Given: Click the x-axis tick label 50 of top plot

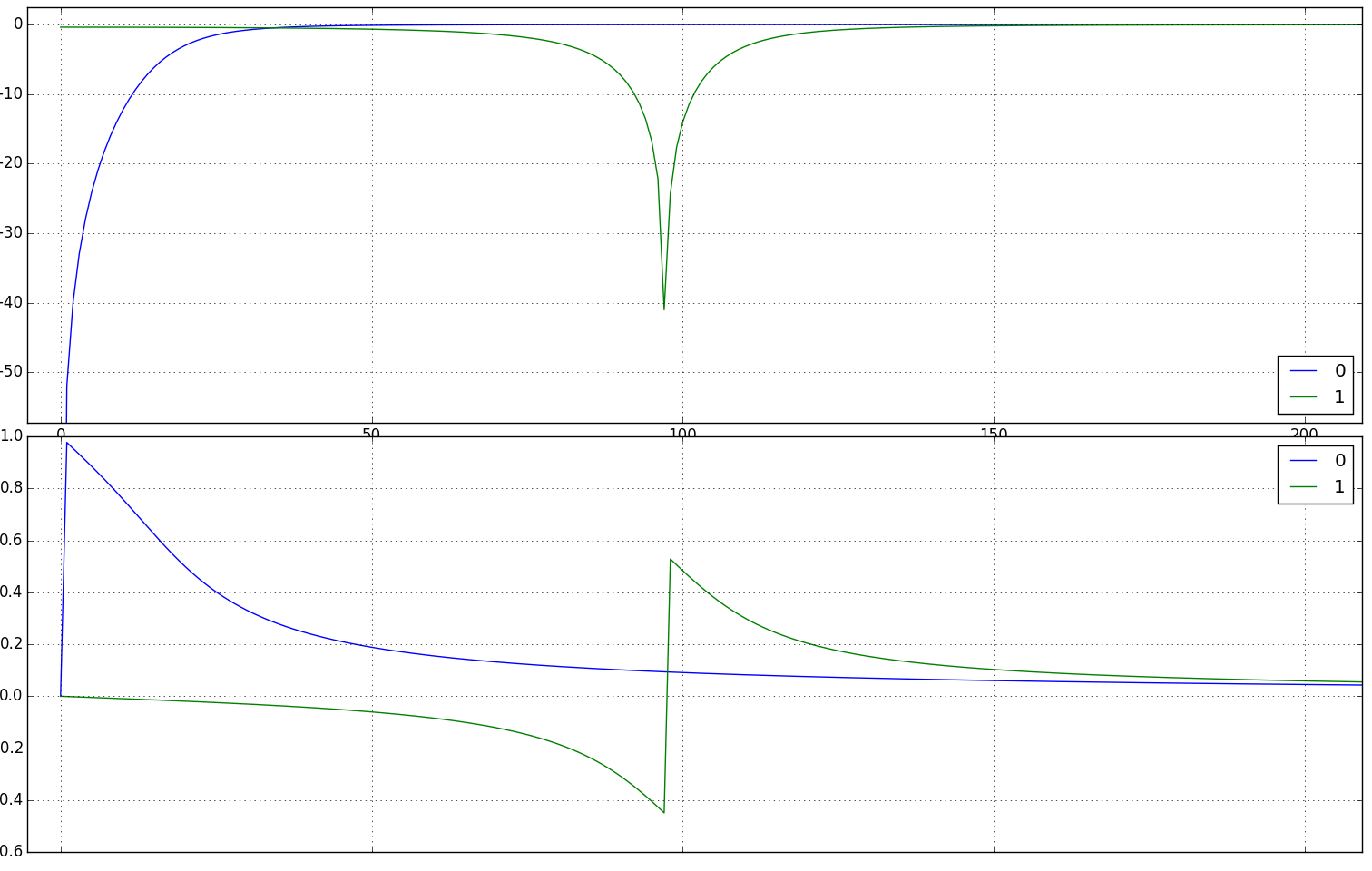Looking at the screenshot, I should click(x=371, y=433).
